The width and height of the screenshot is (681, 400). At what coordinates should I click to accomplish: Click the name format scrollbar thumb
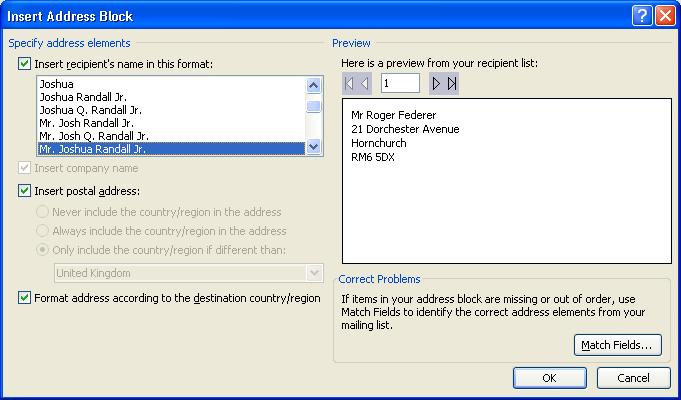pyautogui.click(x=314, y=106)
